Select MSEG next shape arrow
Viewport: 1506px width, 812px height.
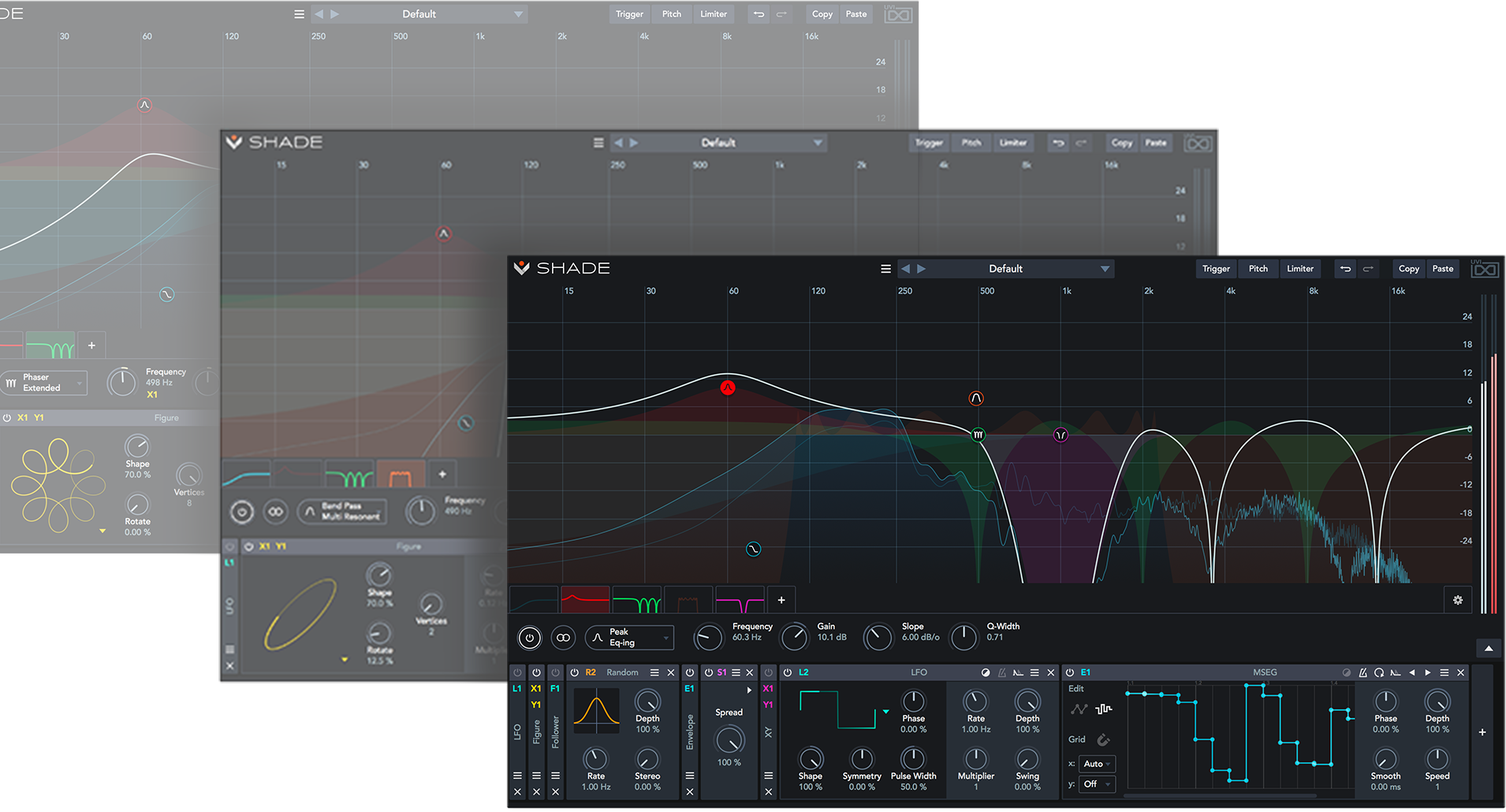point(1428,672)
